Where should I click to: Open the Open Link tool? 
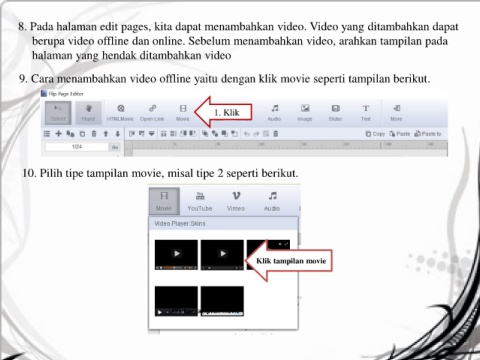(152, 113)
